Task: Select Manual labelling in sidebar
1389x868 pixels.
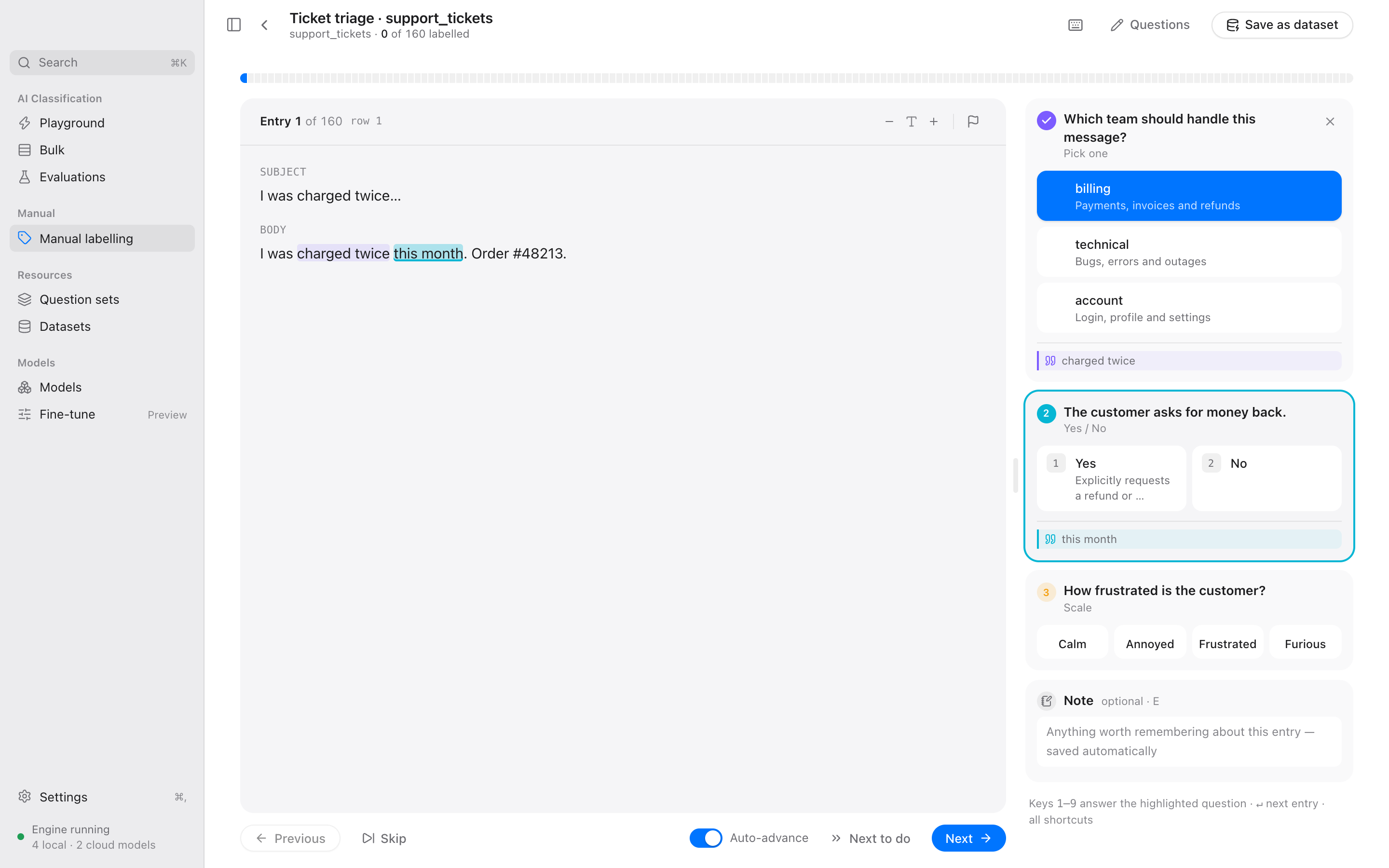Action: (102, 238)
